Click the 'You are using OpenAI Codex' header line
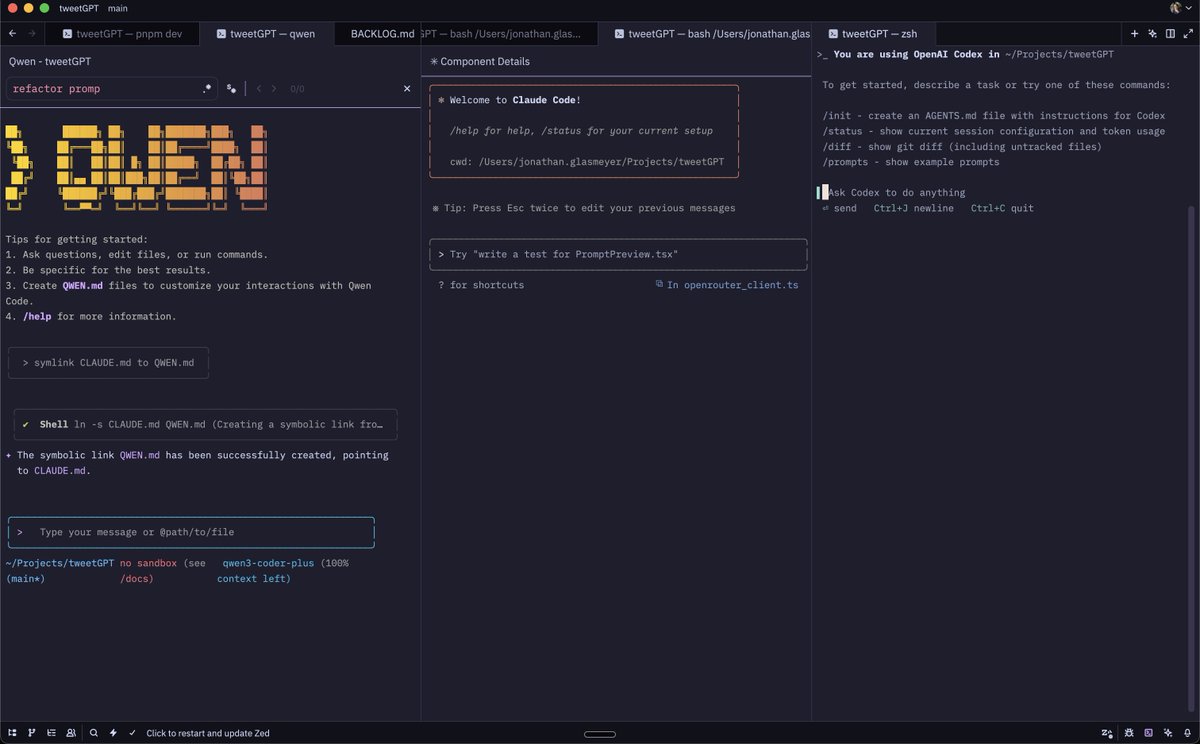This screenshot has width=1200, height=744. point(965,54)
